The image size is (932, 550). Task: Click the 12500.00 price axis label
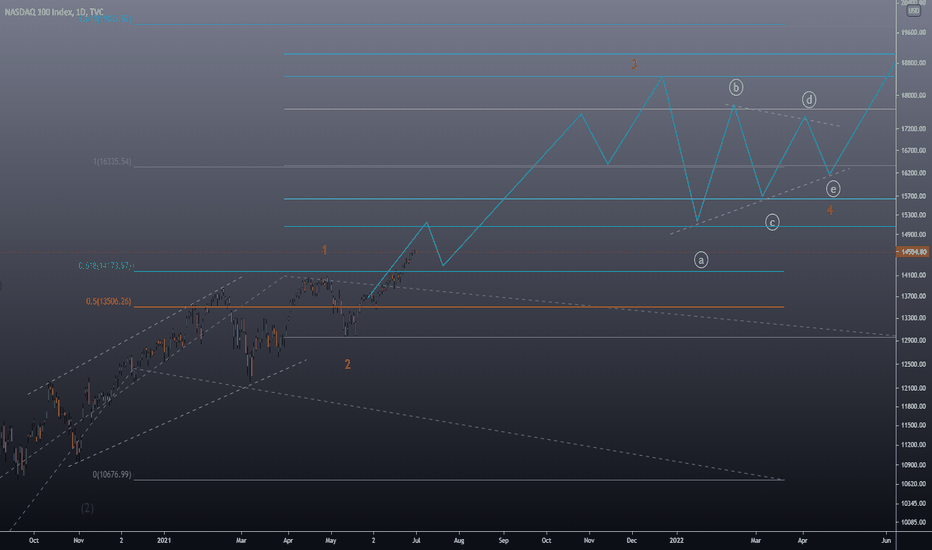coord(914,364)
